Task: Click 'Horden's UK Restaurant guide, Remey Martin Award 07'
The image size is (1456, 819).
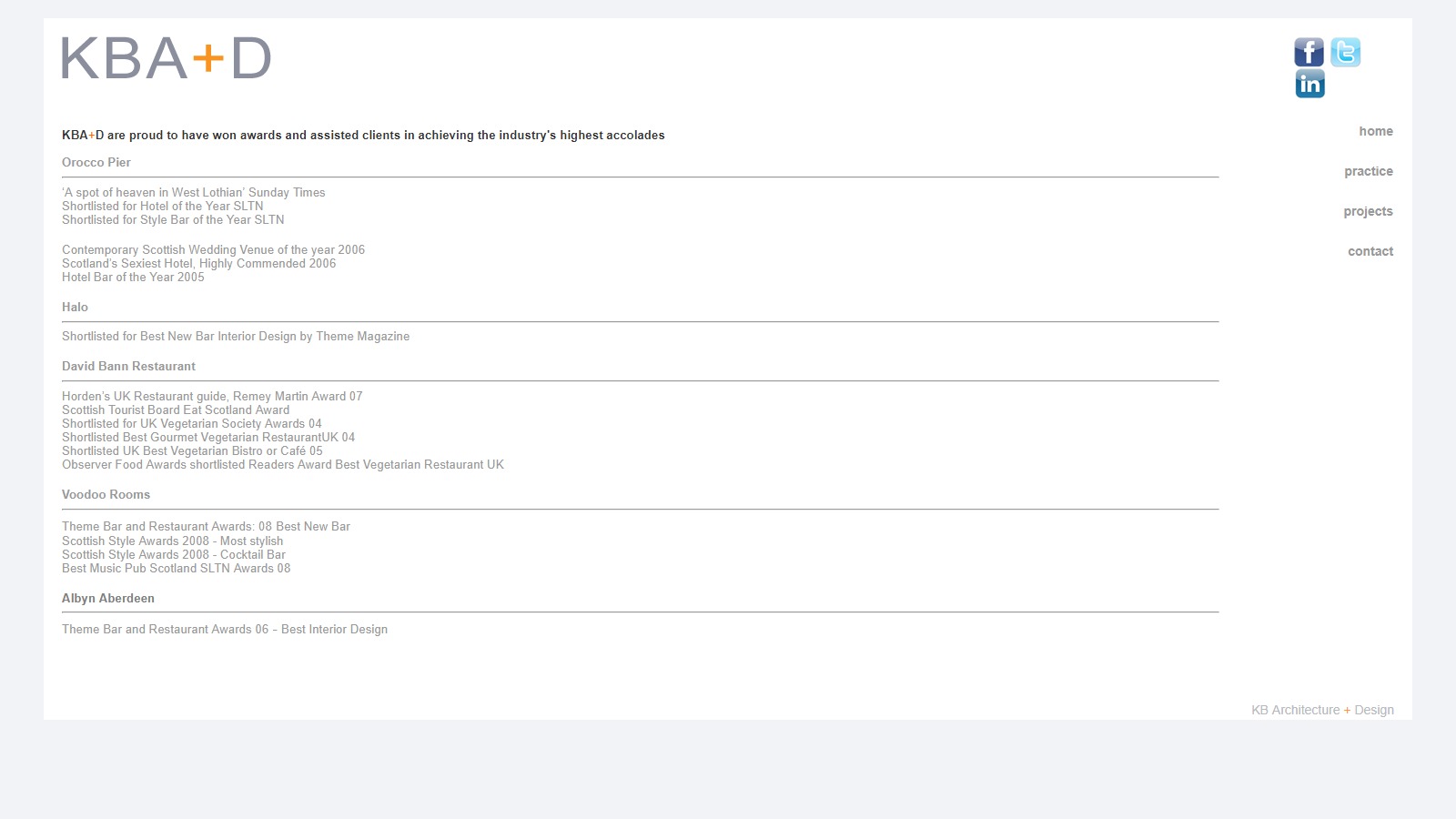Action: 212,396
